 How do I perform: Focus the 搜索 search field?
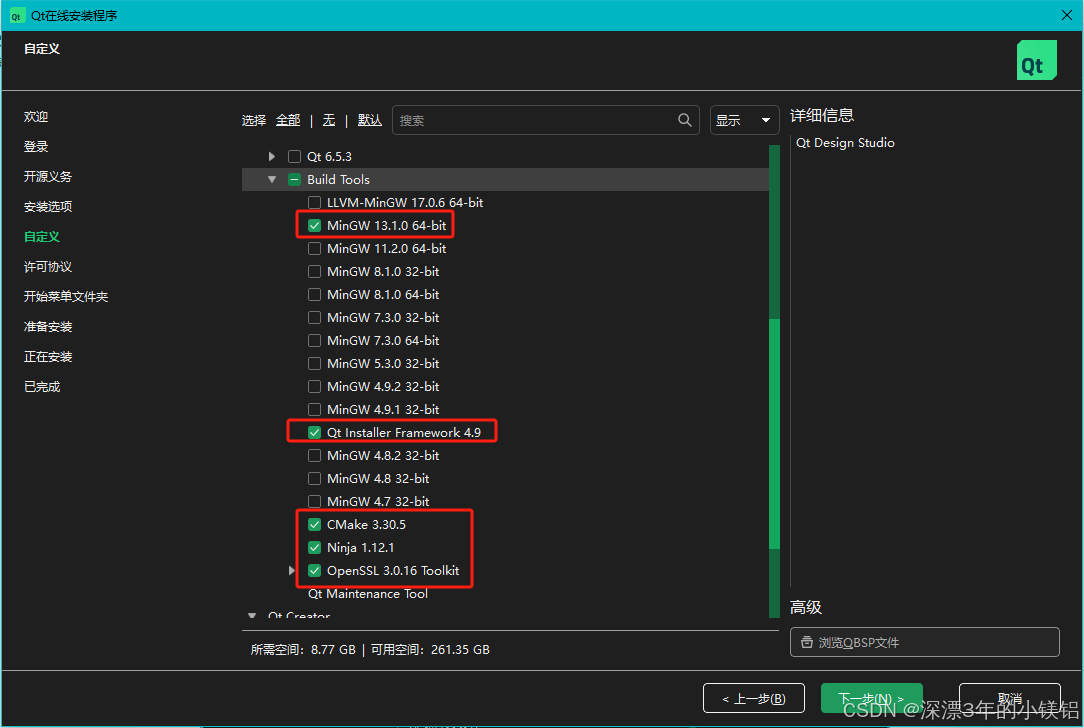point(545,120)
